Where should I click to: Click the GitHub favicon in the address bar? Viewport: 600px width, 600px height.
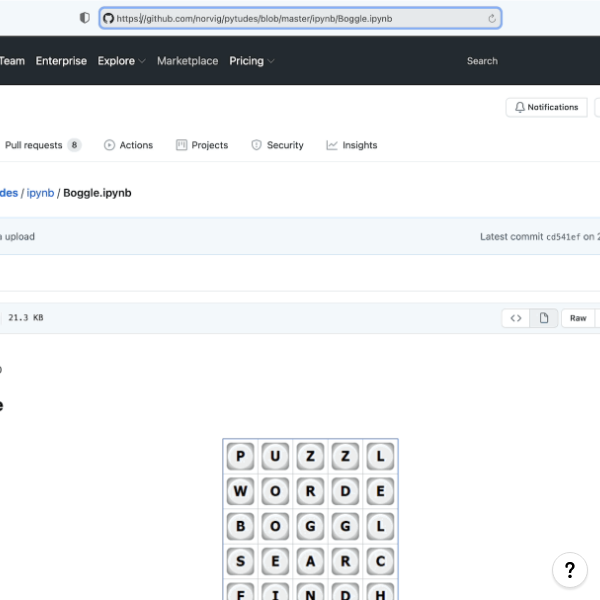click(108, 18)
